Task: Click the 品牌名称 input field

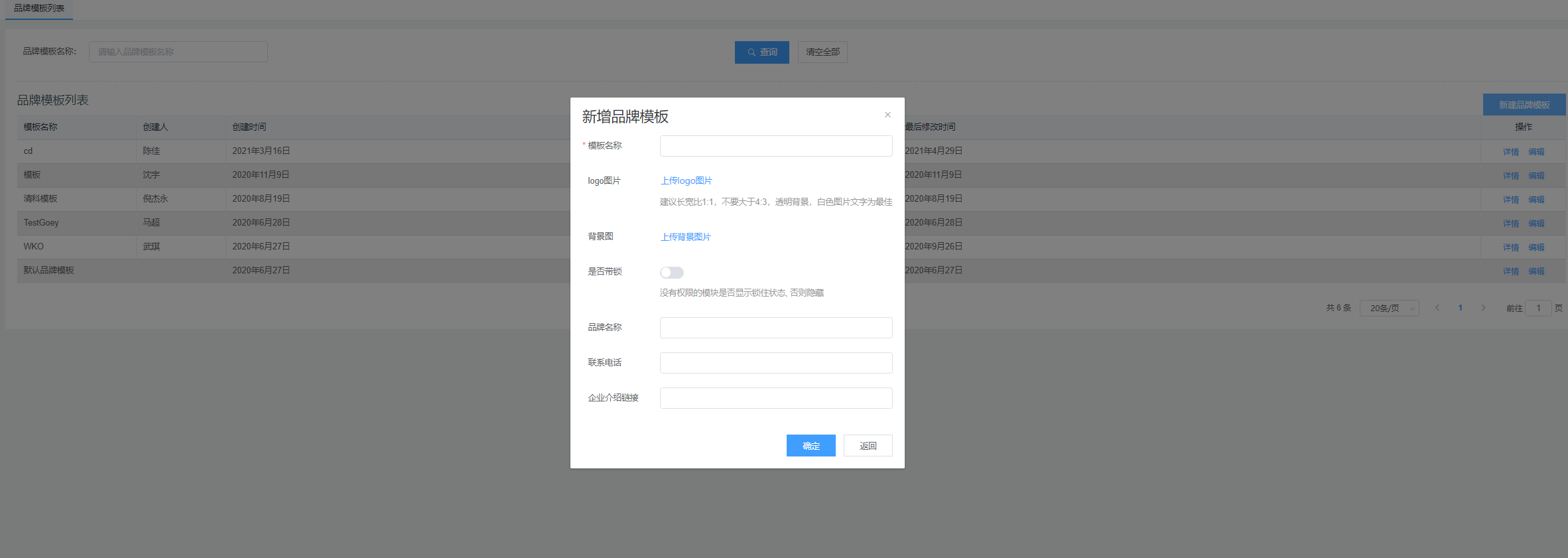Action: [775, 328]
